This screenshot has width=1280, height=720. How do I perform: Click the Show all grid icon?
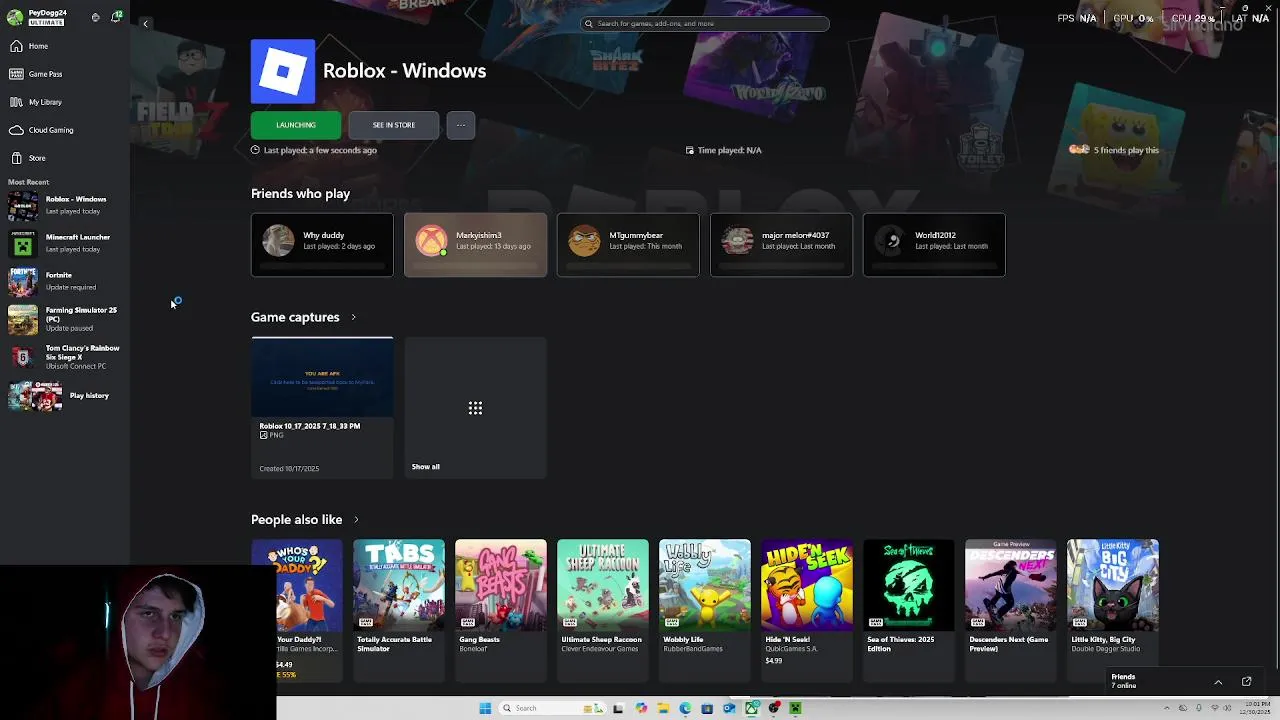(475, 408)
